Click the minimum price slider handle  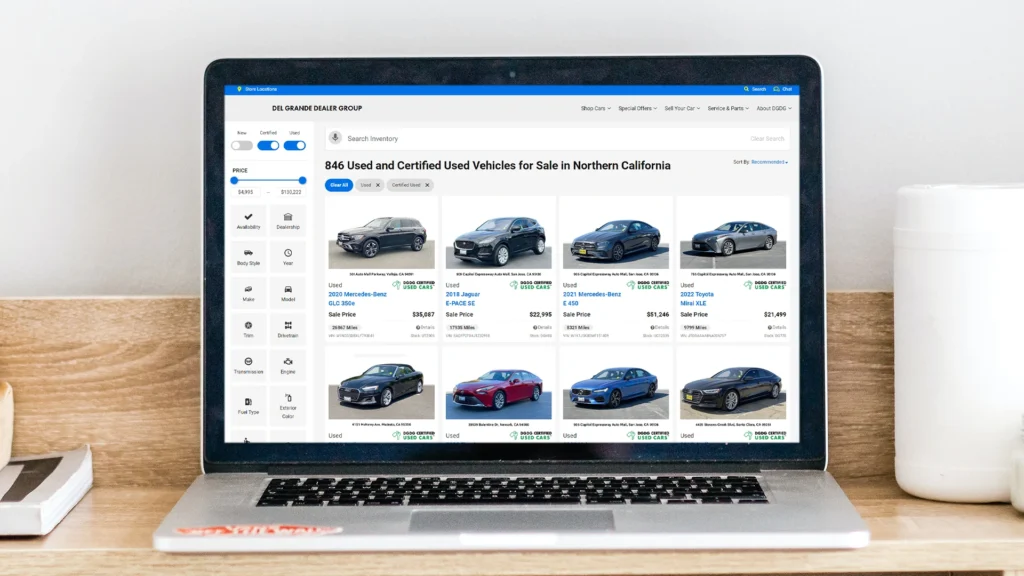click(x=234, y=180)
